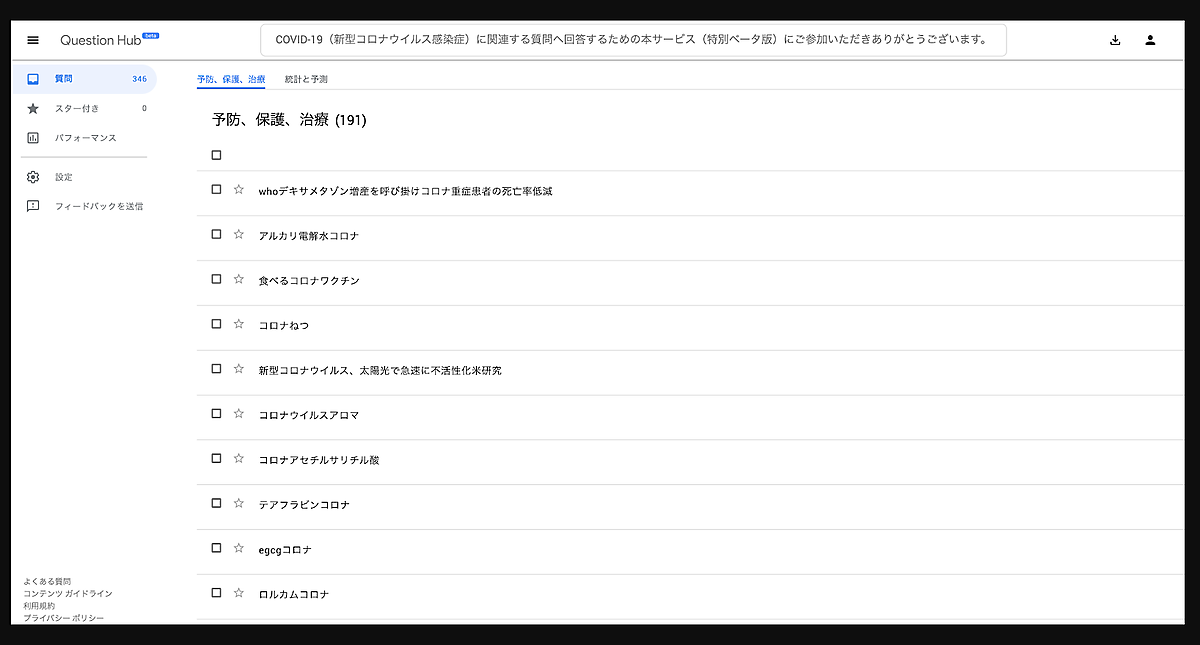Switch to the 予防、保護、治療 tab
The height and width of the screenshot is (645, 1200).
click(231, 78)
